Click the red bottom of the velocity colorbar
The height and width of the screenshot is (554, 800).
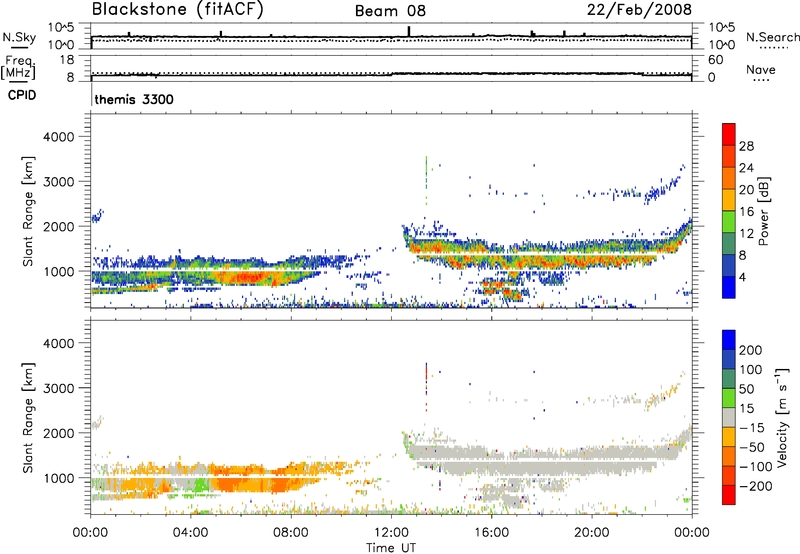729,495
